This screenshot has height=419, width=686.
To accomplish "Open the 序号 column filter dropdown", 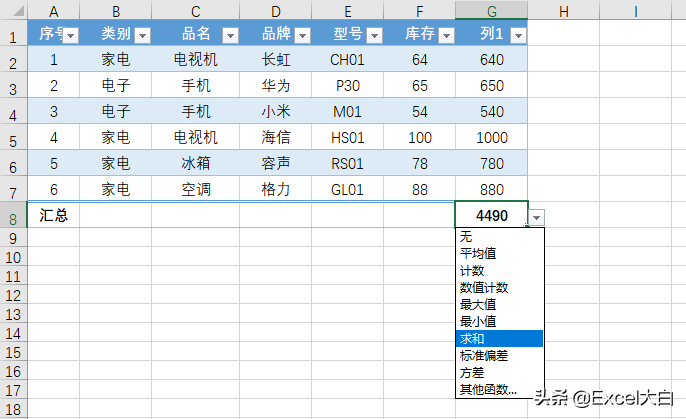I will (70, 35).
